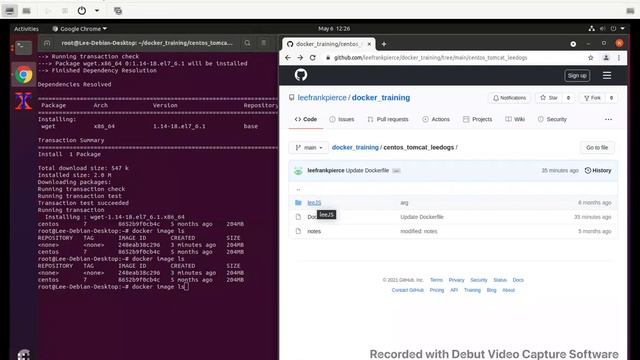The width and height of the screenshot is (640, 360).
Task: Open Google Chrome app menu dropdown
Action: 80,29
